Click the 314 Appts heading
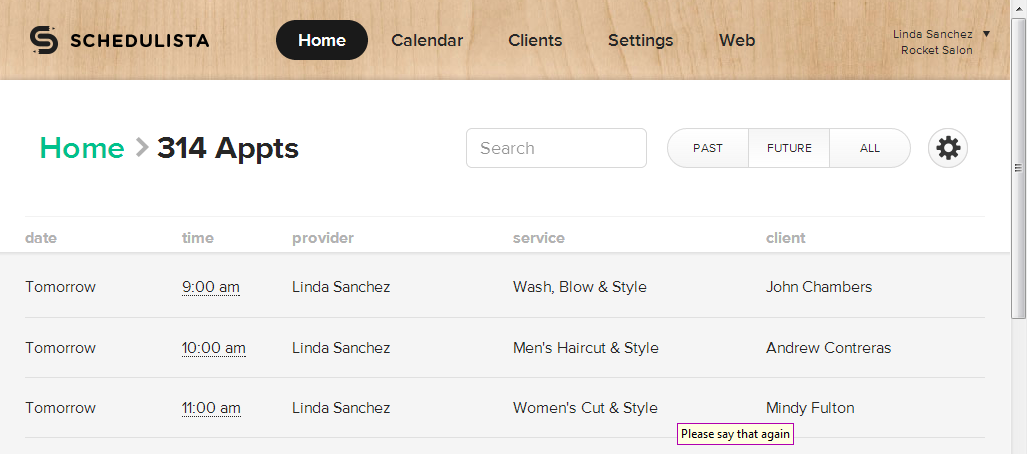 [x=228, y=148]
